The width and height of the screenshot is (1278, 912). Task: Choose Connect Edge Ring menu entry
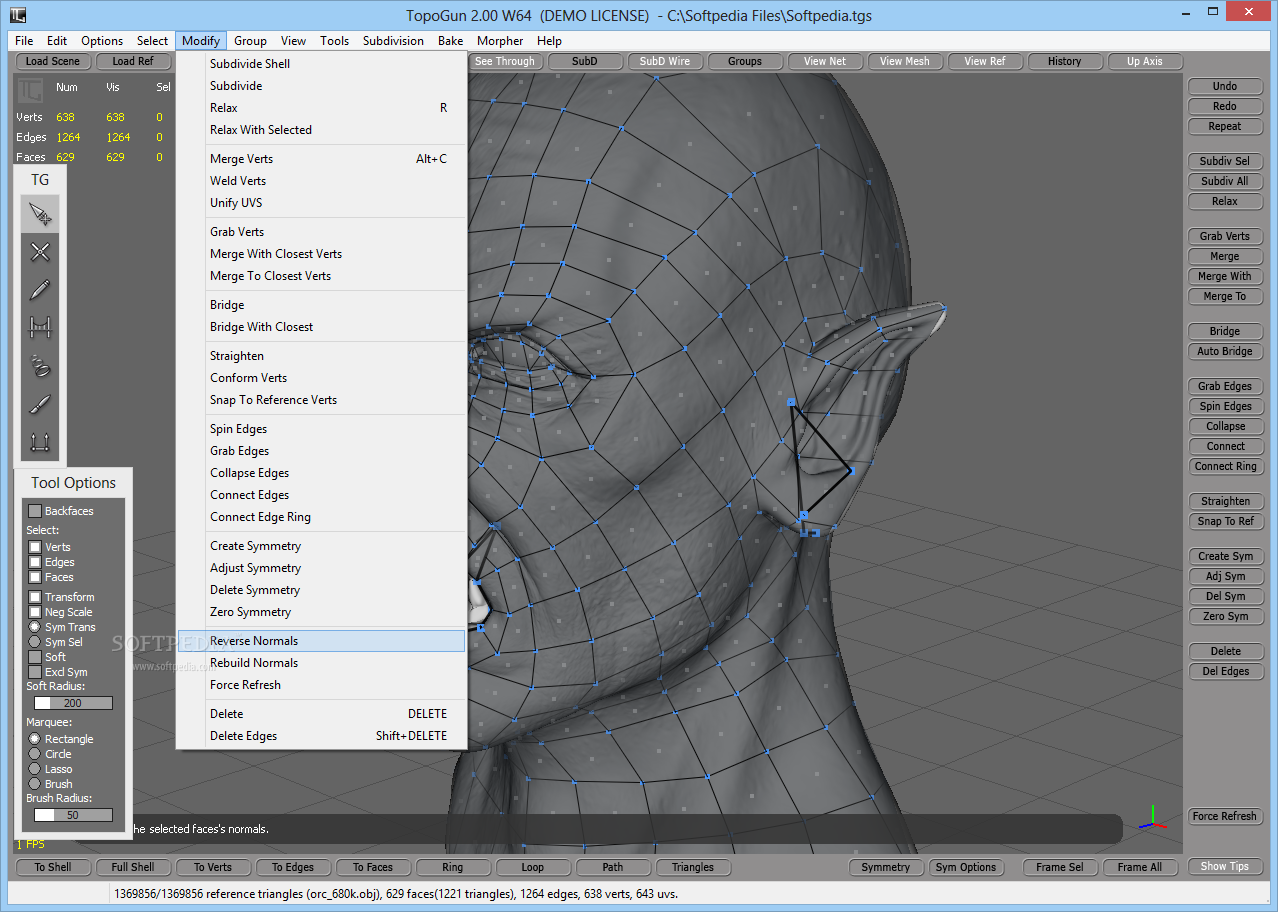click(x=321, y=517)
